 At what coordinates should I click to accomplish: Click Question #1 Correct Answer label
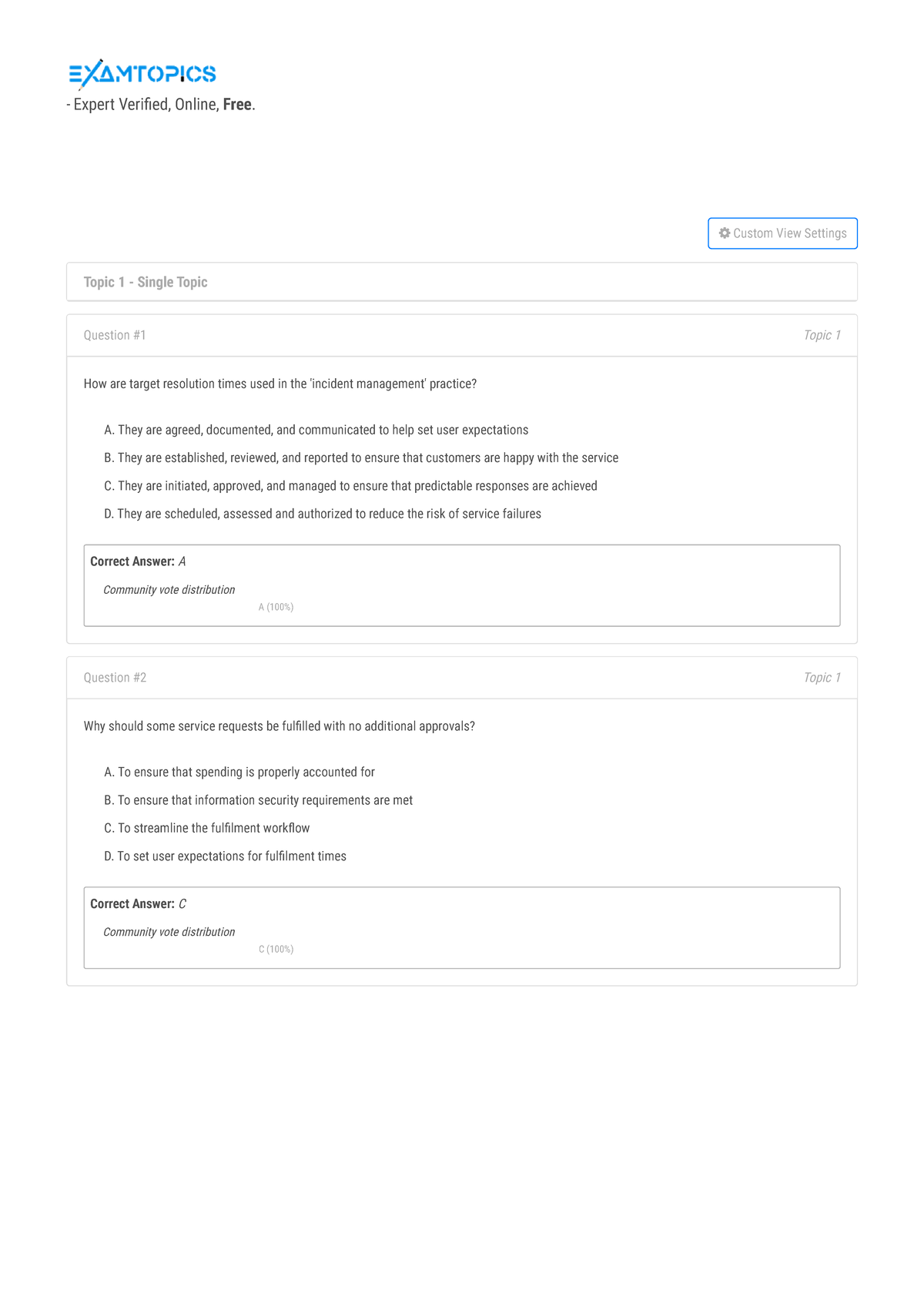(x=132, y=561)
